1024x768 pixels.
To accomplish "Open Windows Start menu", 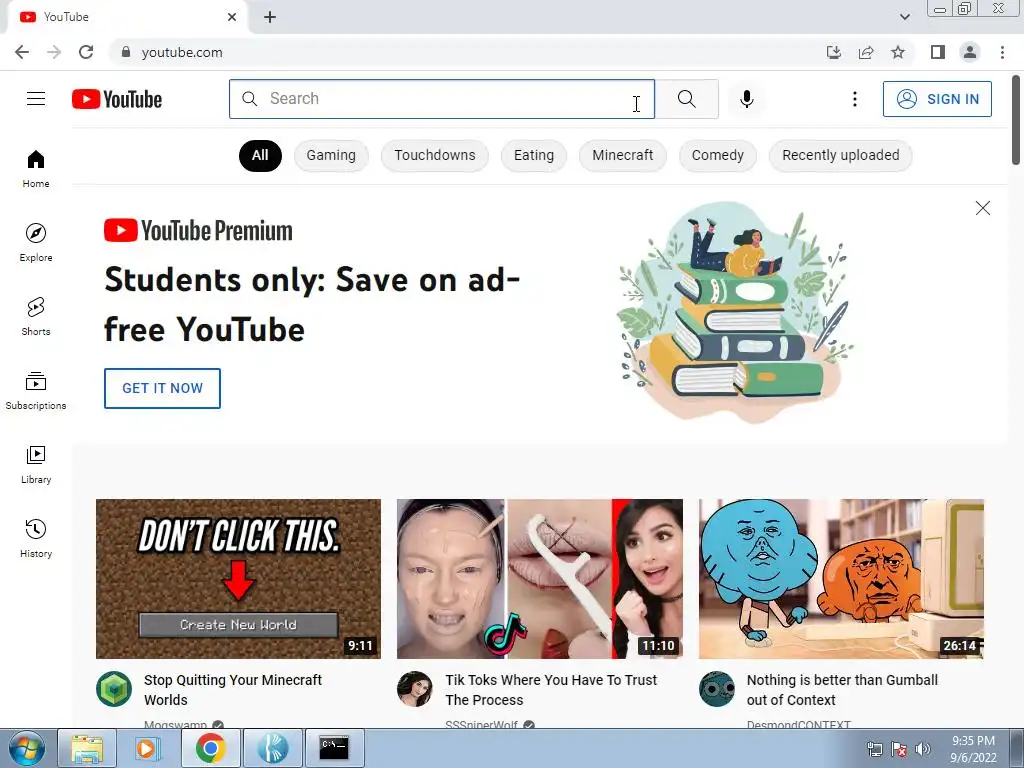I will click(26, 748).
